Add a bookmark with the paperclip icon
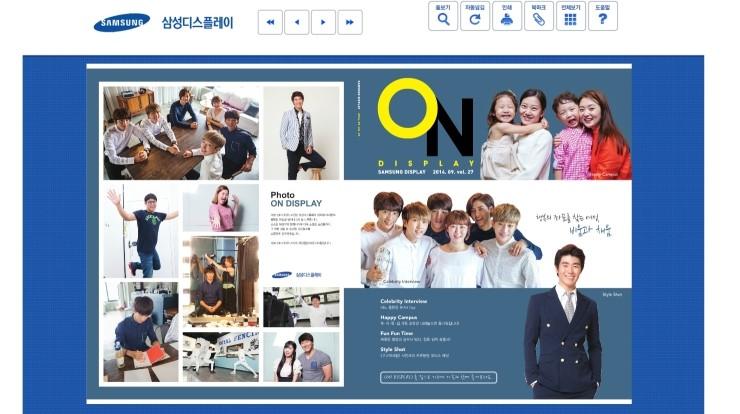Viewport: 740px width, 414px height. (538, 16)
